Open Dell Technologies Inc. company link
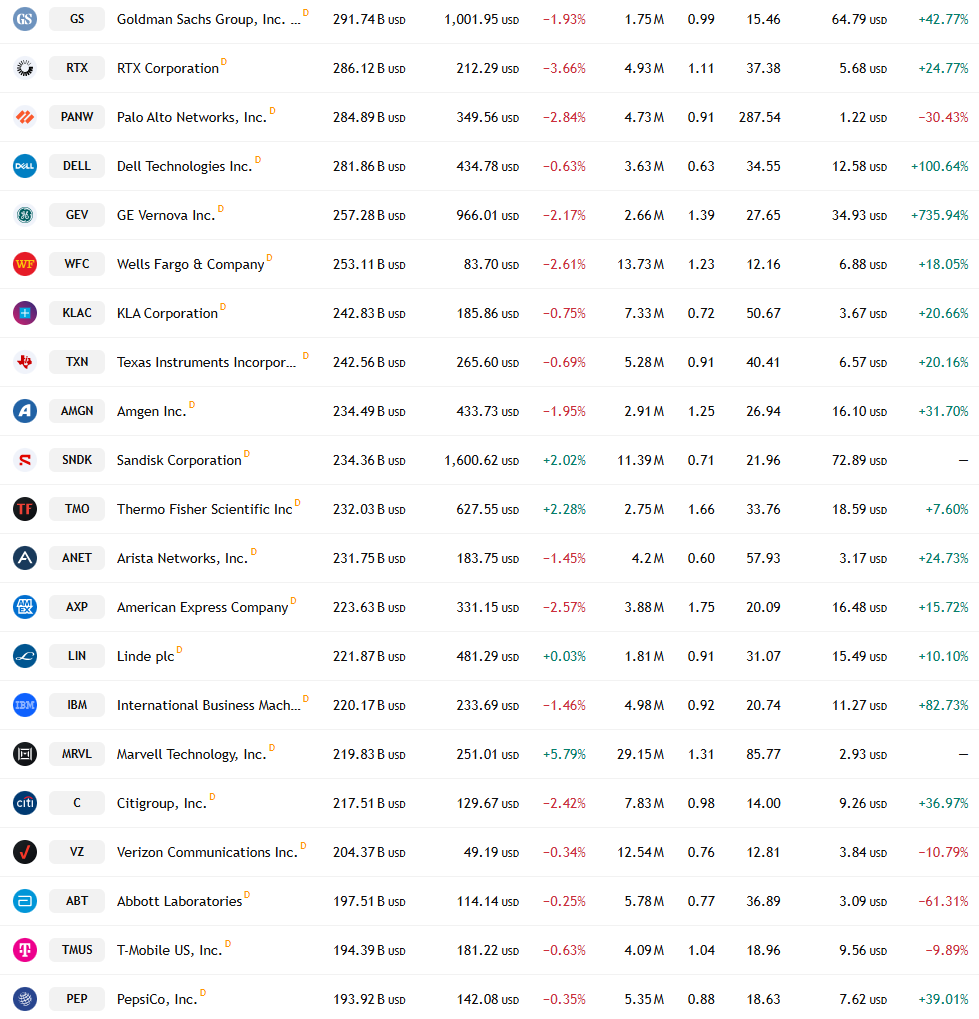 click(x=184, y=166)
